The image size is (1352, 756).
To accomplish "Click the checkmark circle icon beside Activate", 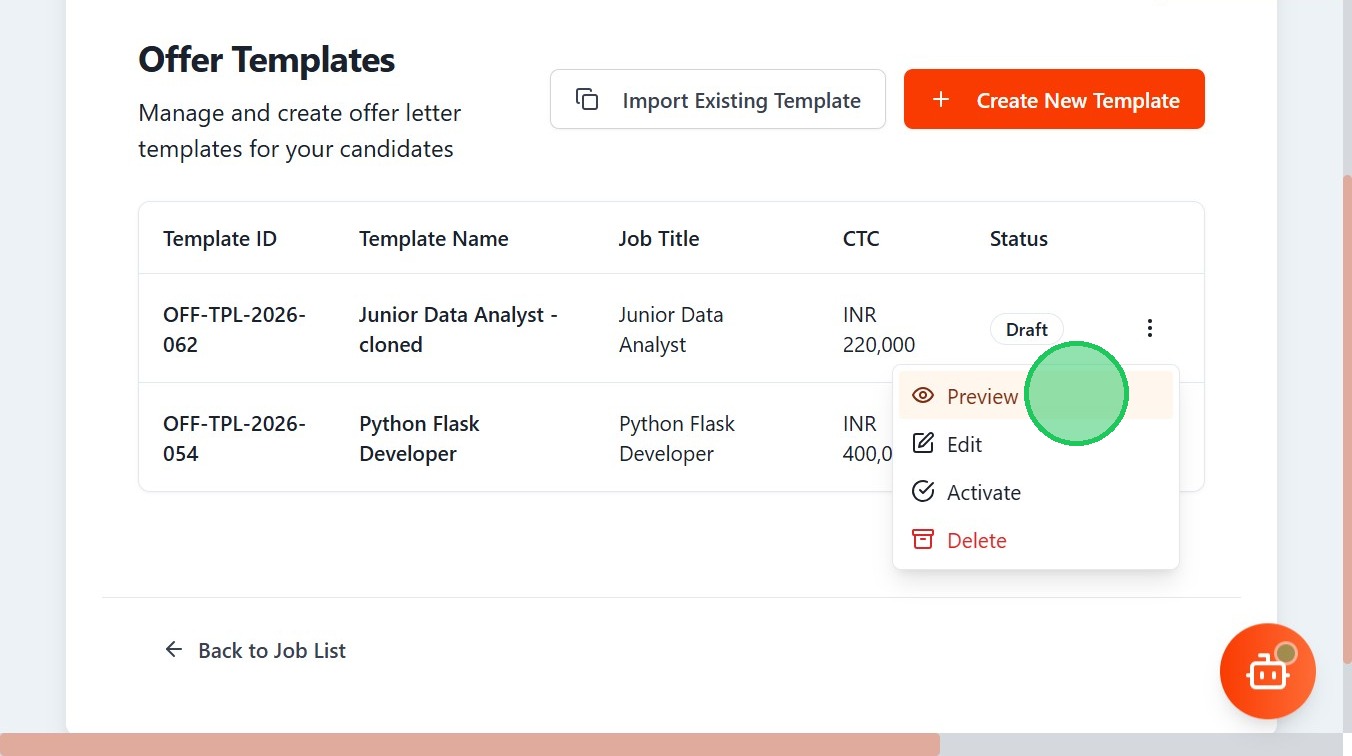I will click(923, 492).
